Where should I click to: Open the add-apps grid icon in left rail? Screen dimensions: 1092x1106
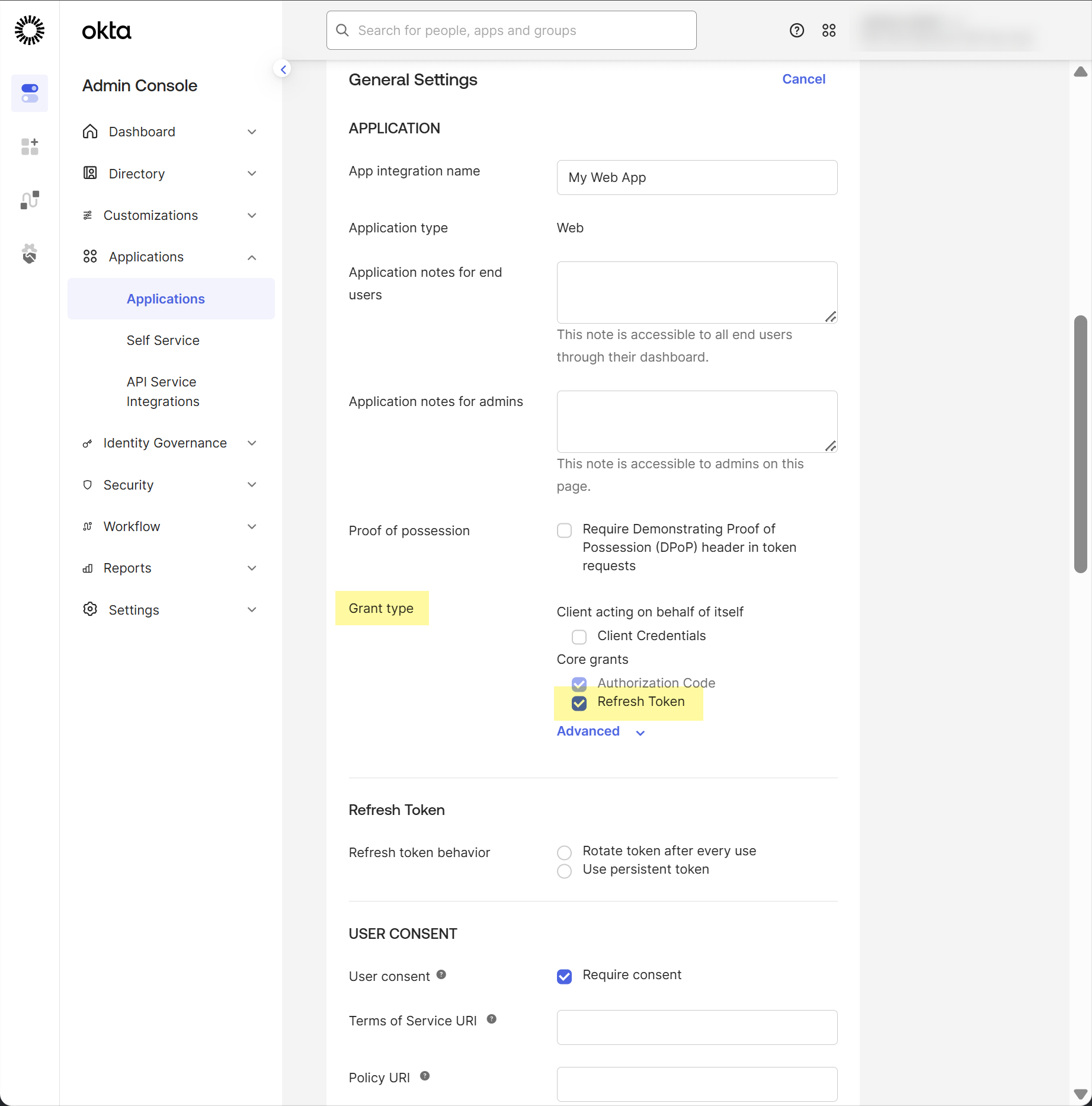pos(30,146)
